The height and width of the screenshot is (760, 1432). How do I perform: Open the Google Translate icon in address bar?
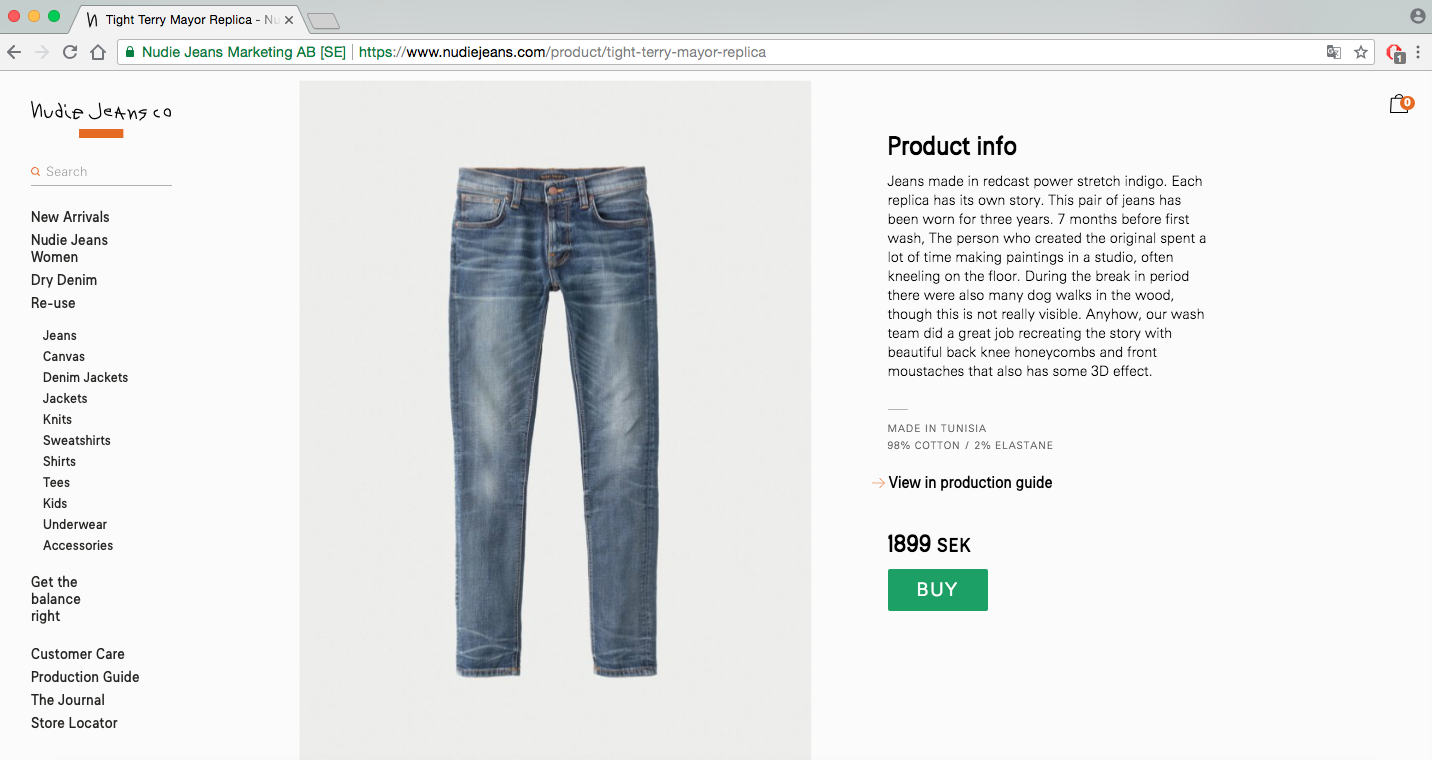click(1334, 51)
